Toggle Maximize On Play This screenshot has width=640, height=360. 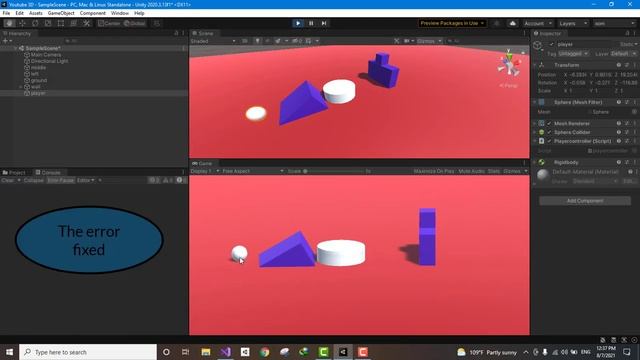point(433,171)
